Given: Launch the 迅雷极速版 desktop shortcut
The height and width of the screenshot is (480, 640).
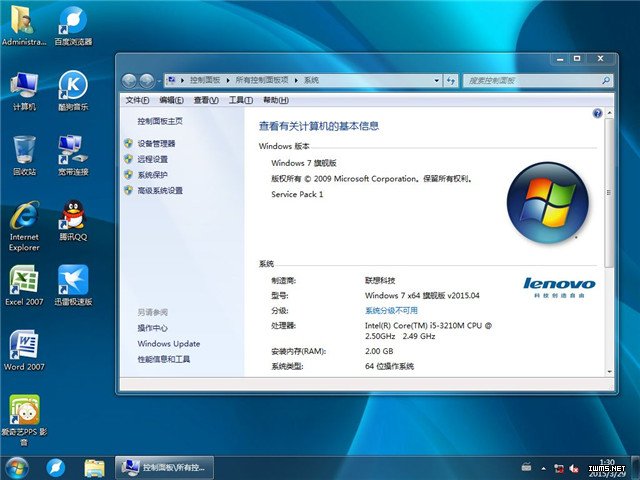Looking at the screenshot, I should coord(73,285).
